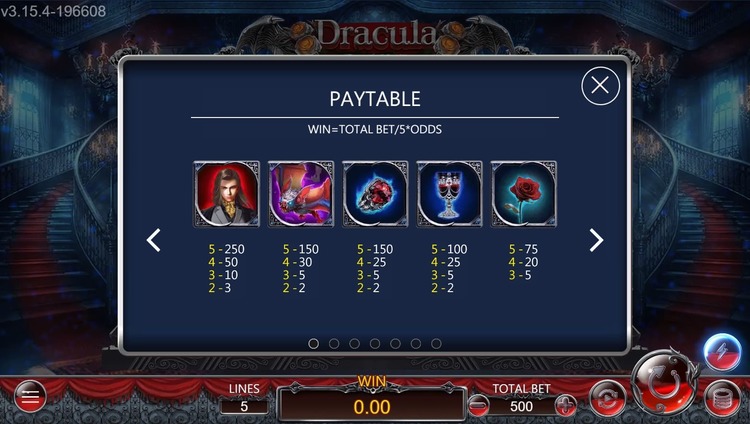The image size is (750, 424).
Task: Select the blood chalice symbol
Action: coord(449,194)
